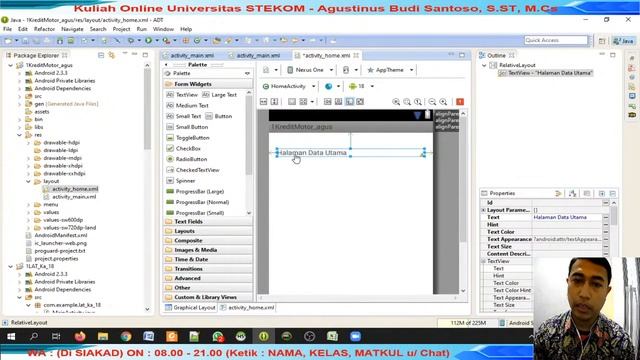640x360 pixels.
Task: Open Layouts palette category
Action: pos(208,231)
